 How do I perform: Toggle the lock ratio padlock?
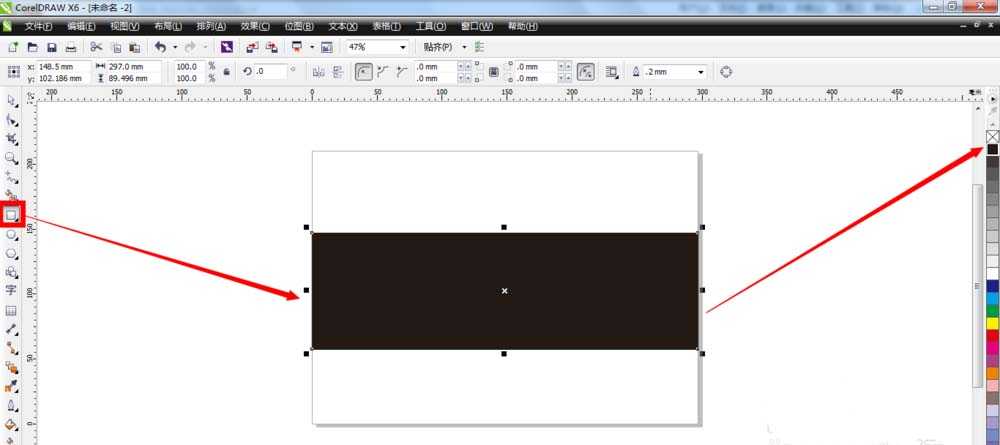(227, 72)
